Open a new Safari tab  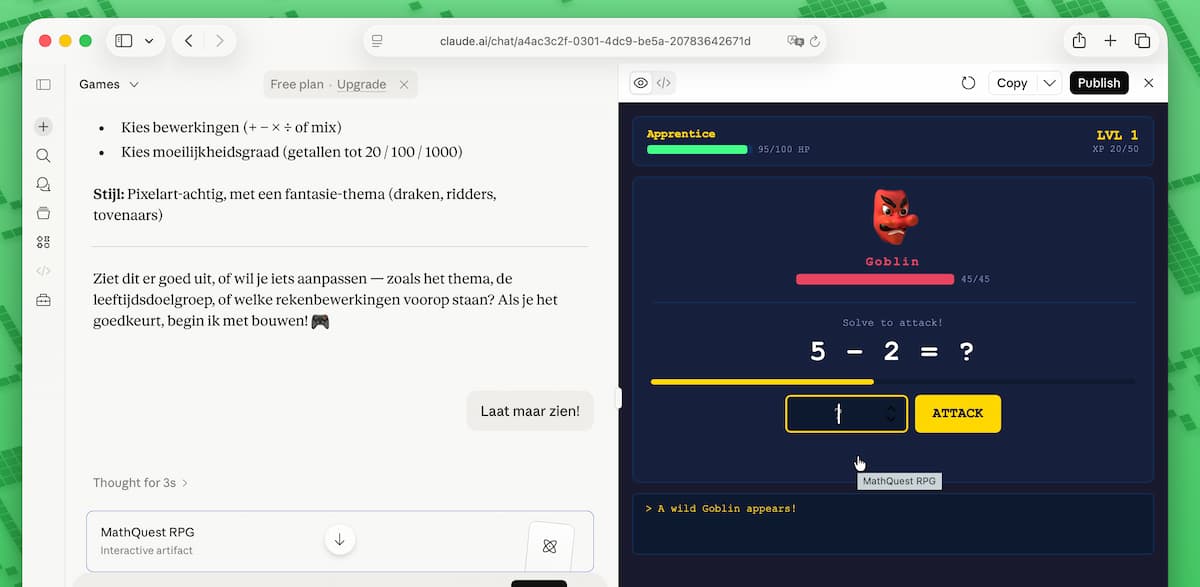tap(1110, 41)
